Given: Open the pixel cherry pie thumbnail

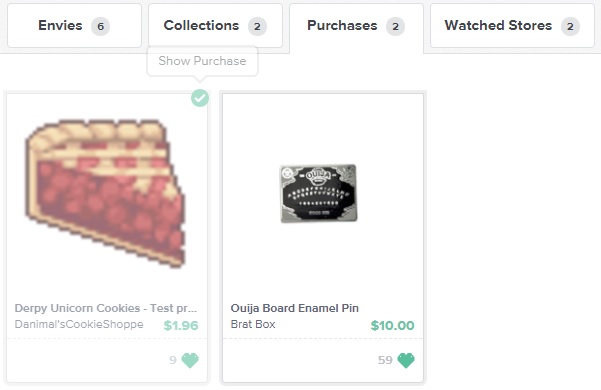Looking at the screenshot, I should tap(105, 193).
